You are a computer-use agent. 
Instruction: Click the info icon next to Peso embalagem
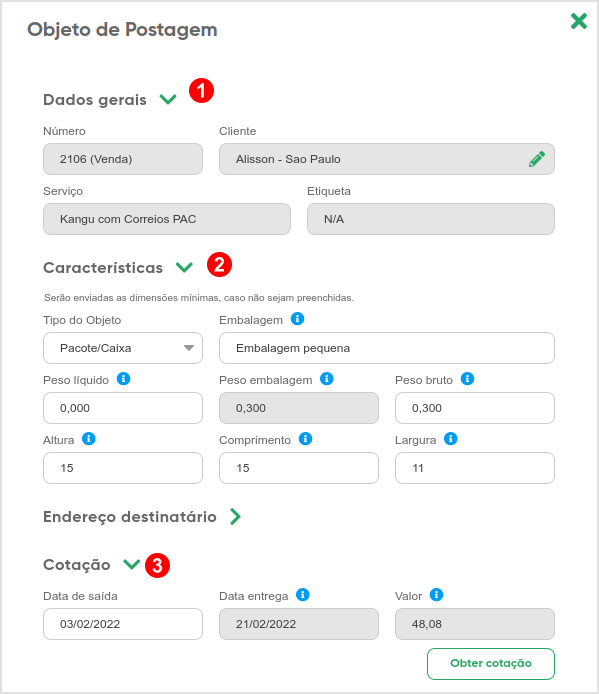(x=327, y=379)
